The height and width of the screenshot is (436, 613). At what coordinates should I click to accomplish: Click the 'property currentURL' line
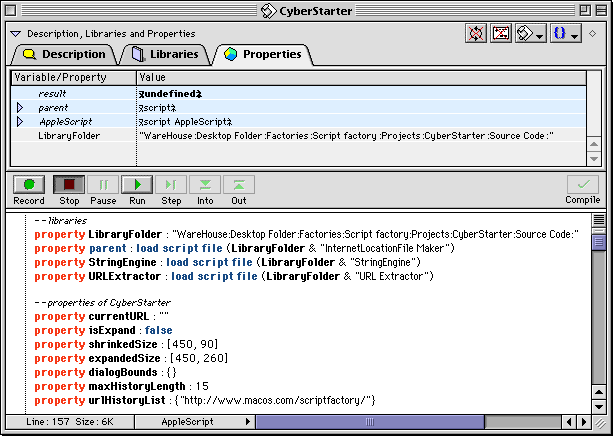click(x=102, y=316)
